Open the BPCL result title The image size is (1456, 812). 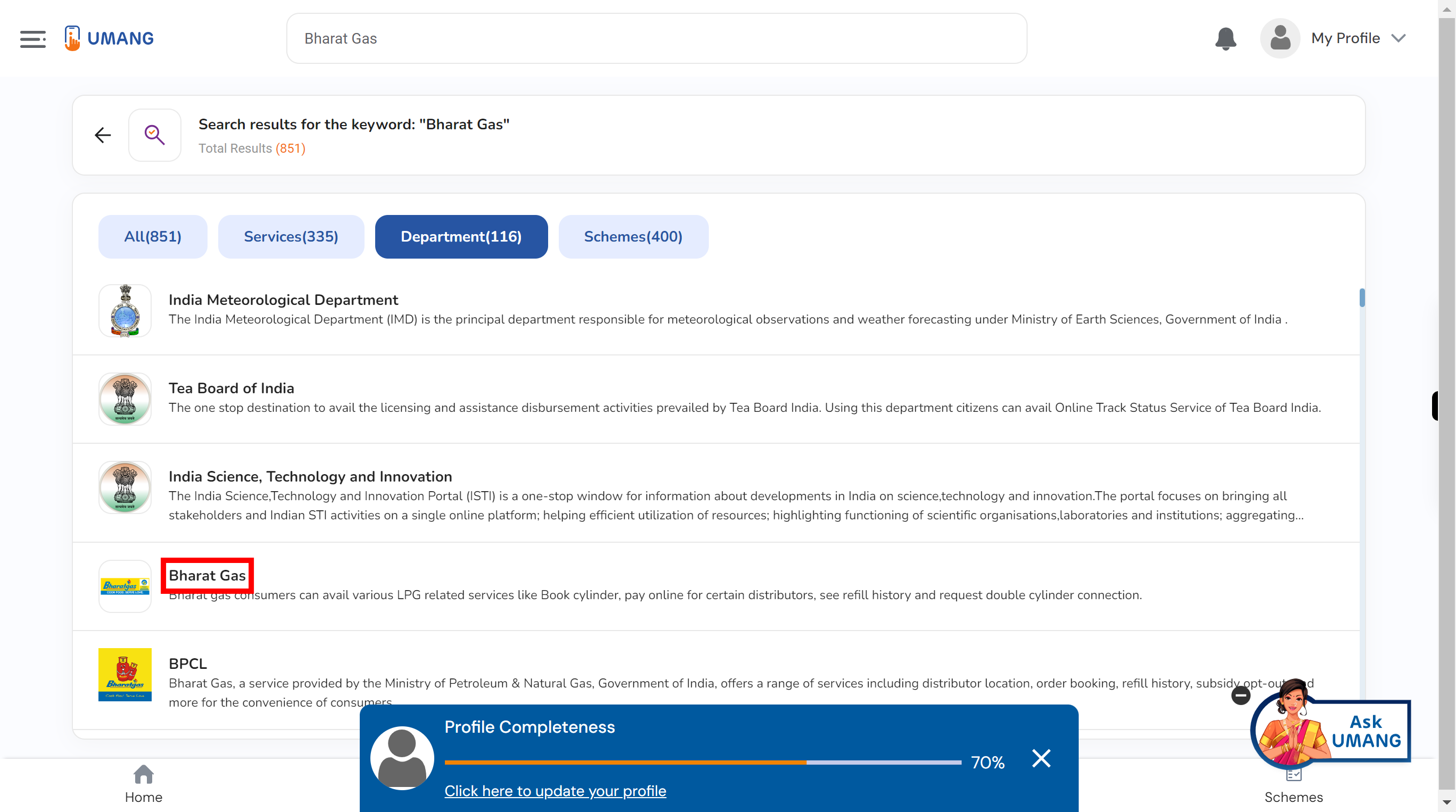point(188,664)
